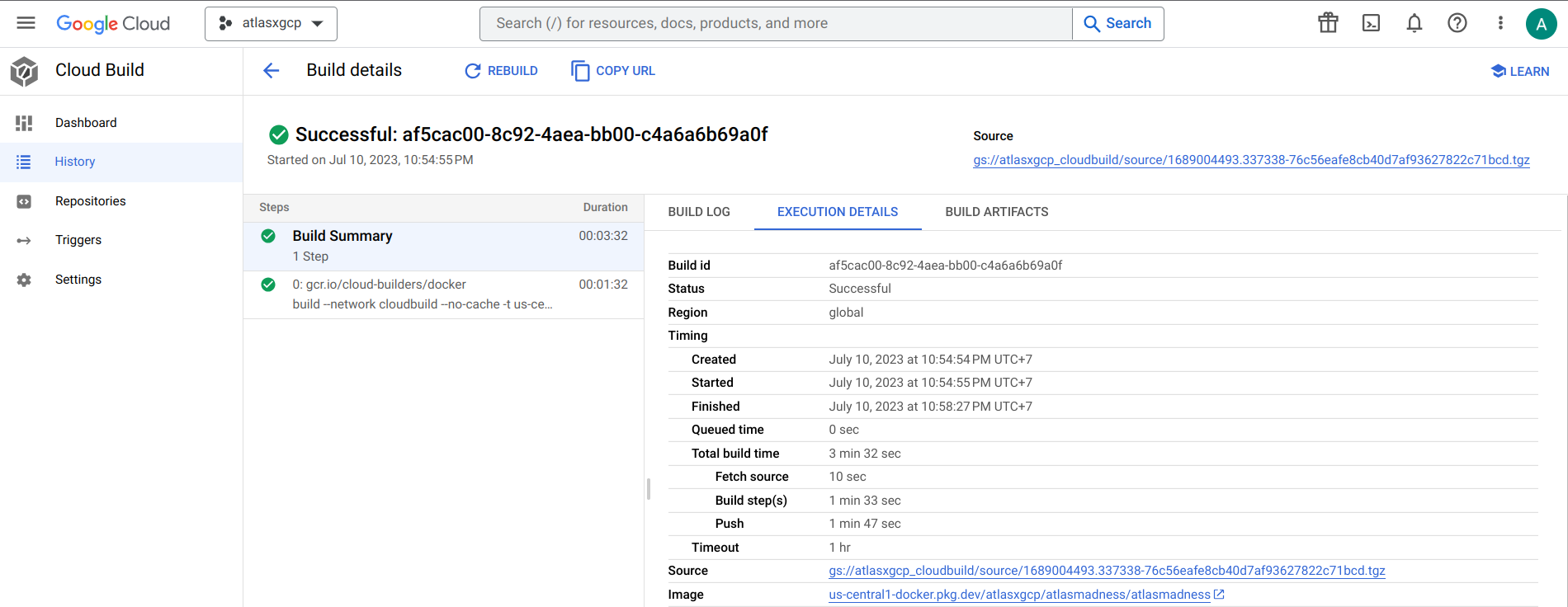
Task: Click the Settings gear icon
Action: (24, 280)
